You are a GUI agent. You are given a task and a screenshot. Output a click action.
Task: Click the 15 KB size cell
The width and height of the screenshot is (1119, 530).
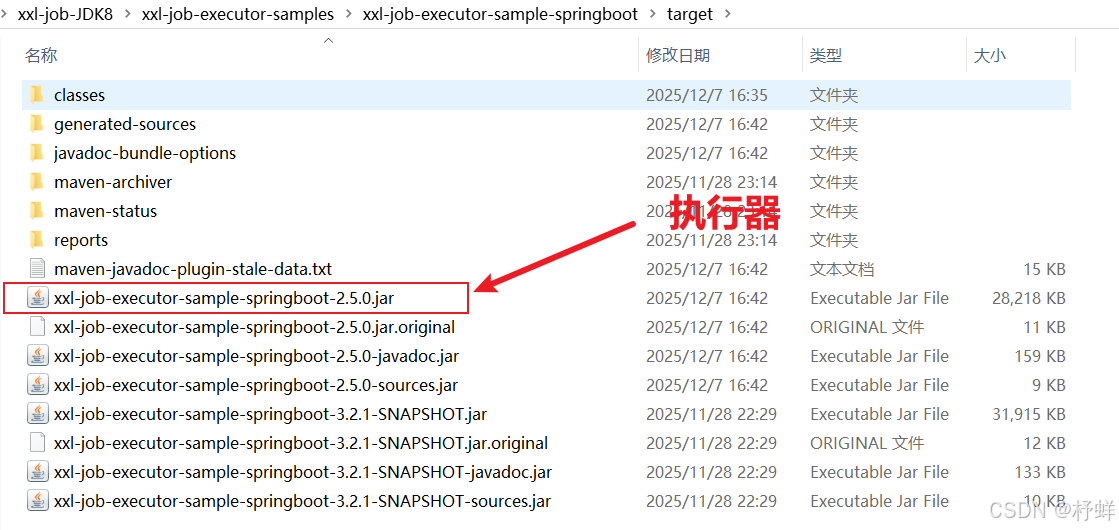pos(1044,270)
